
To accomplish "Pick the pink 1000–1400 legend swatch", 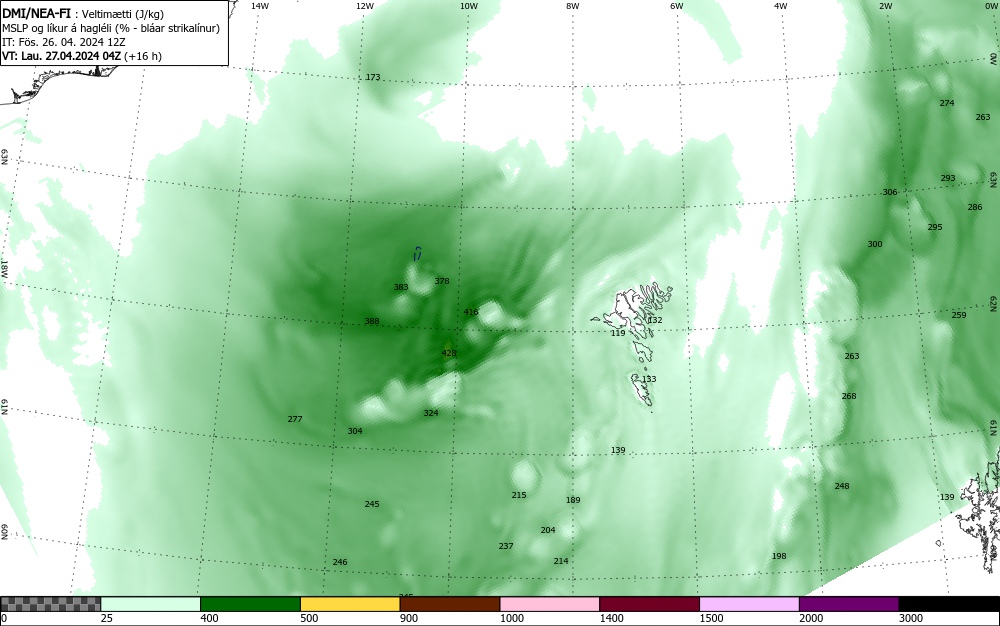I will [550, 604].
